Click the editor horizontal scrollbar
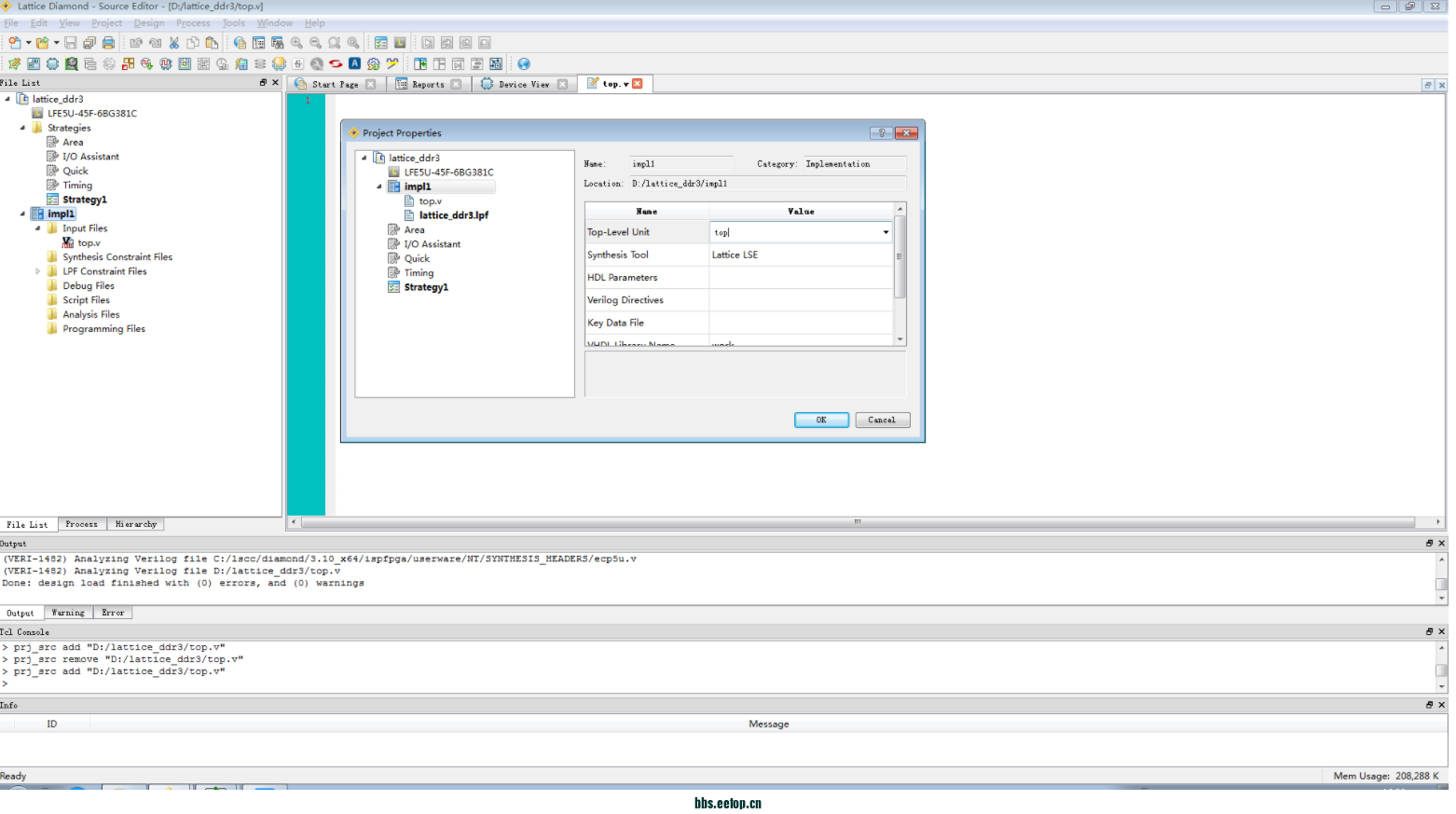Image resolution: width=1456 pixels, height=814 pixels. [x=857, y=522]
